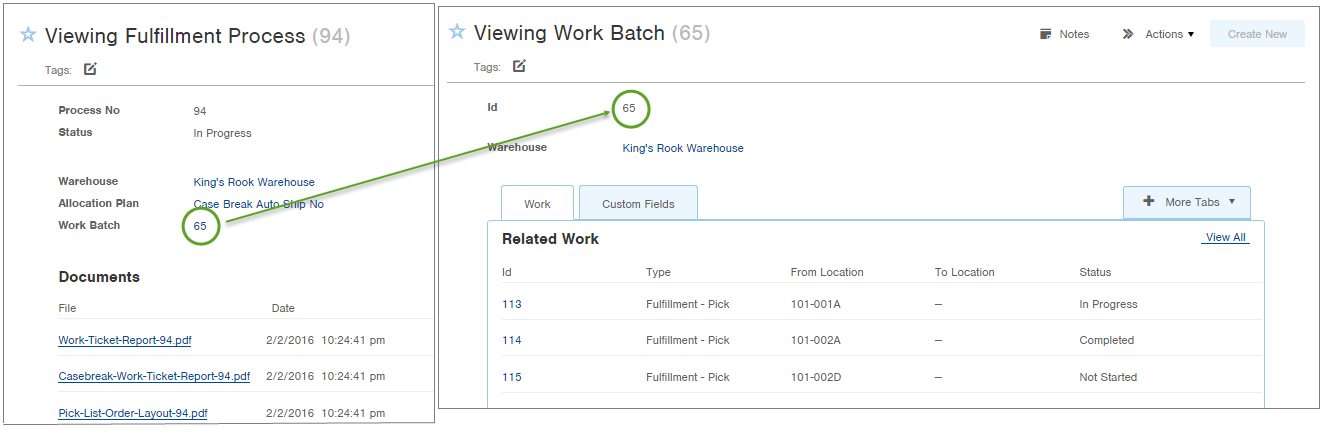Open Pick-List-Order-Layout-94.pdf document

[133, 413]
